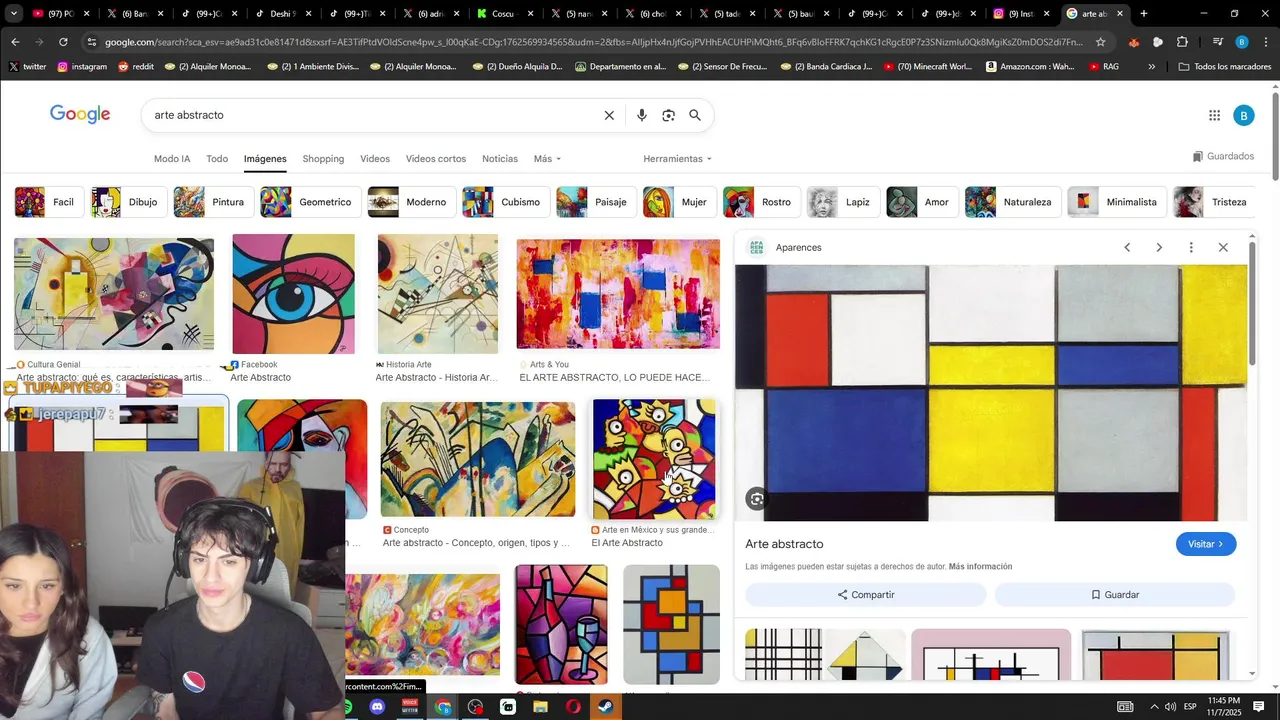Switch to the Videos tab
Image resolution: width=1280 pixels, height=720 pixels.
coord(375,159)
